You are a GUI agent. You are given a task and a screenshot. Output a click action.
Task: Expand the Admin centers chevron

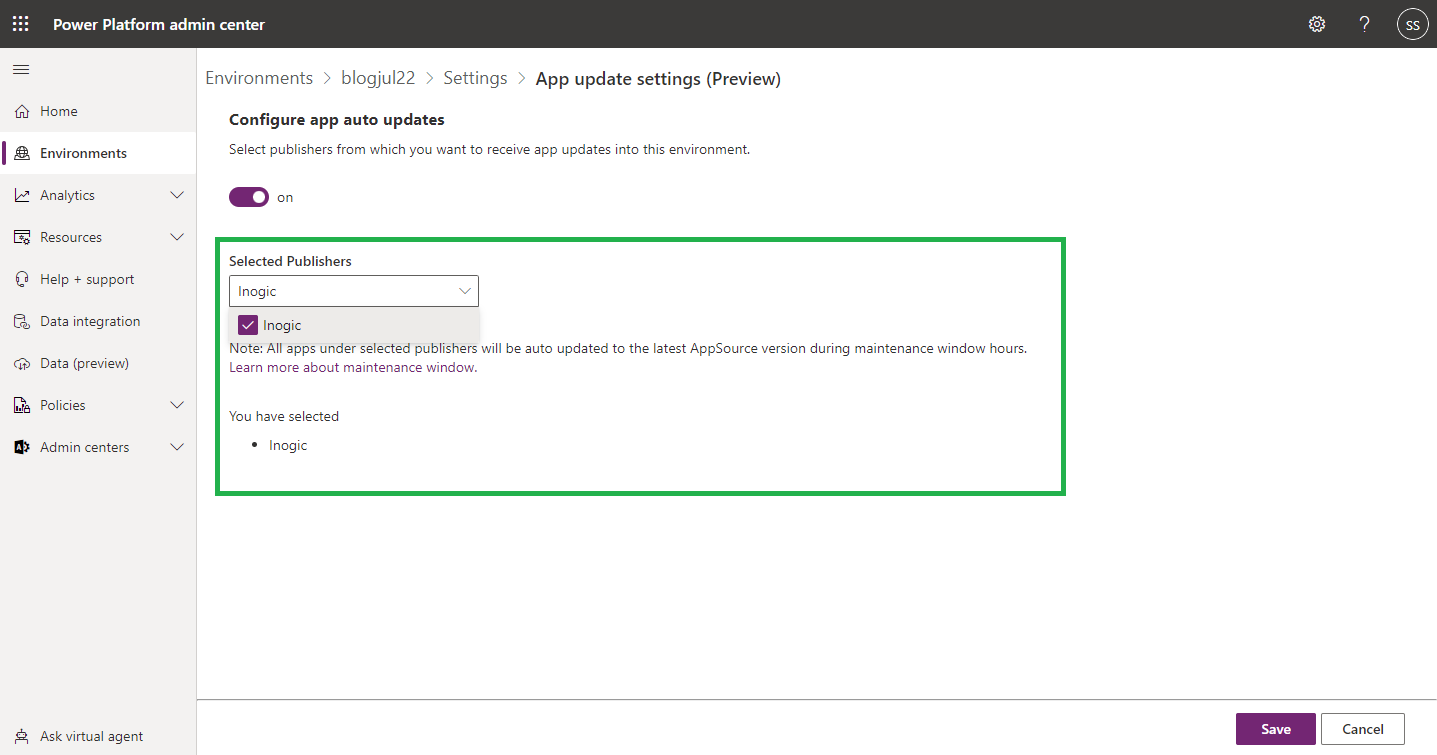pos(177,447)
